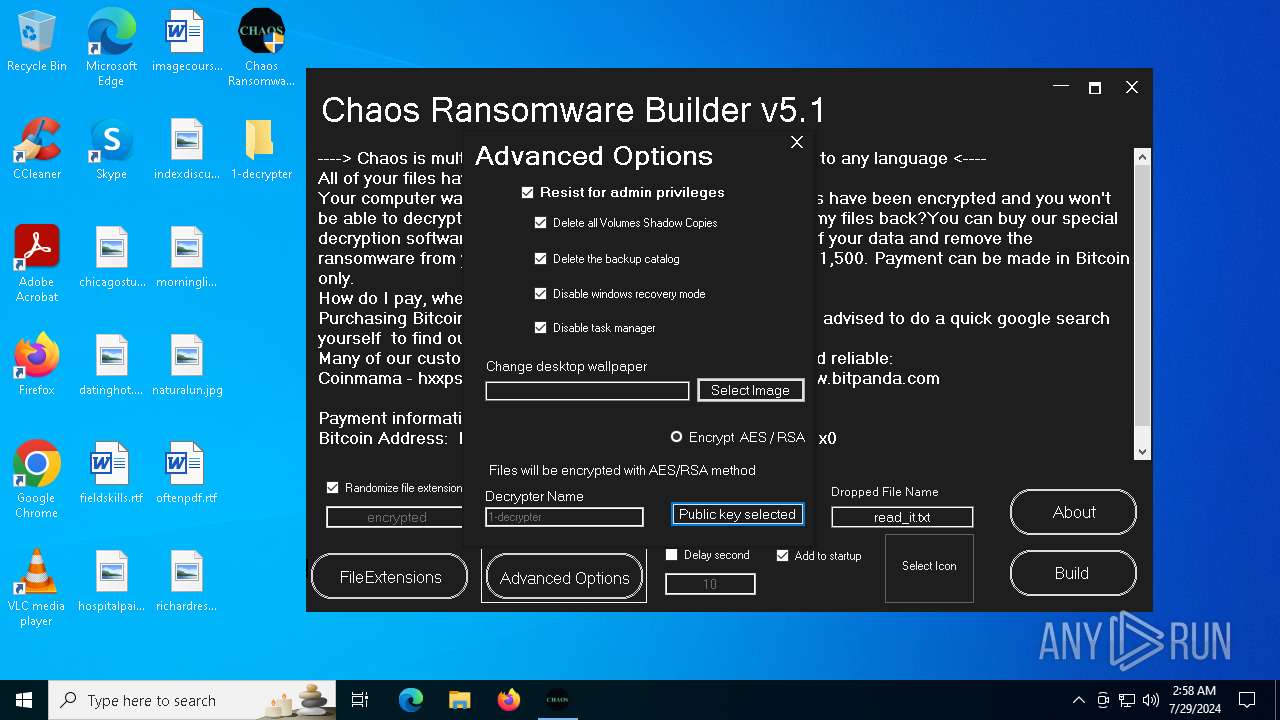Open Firefox from the taskbar
This screenshot has width=1280, height=720.
pyautogui.click(x=508, y=700)
